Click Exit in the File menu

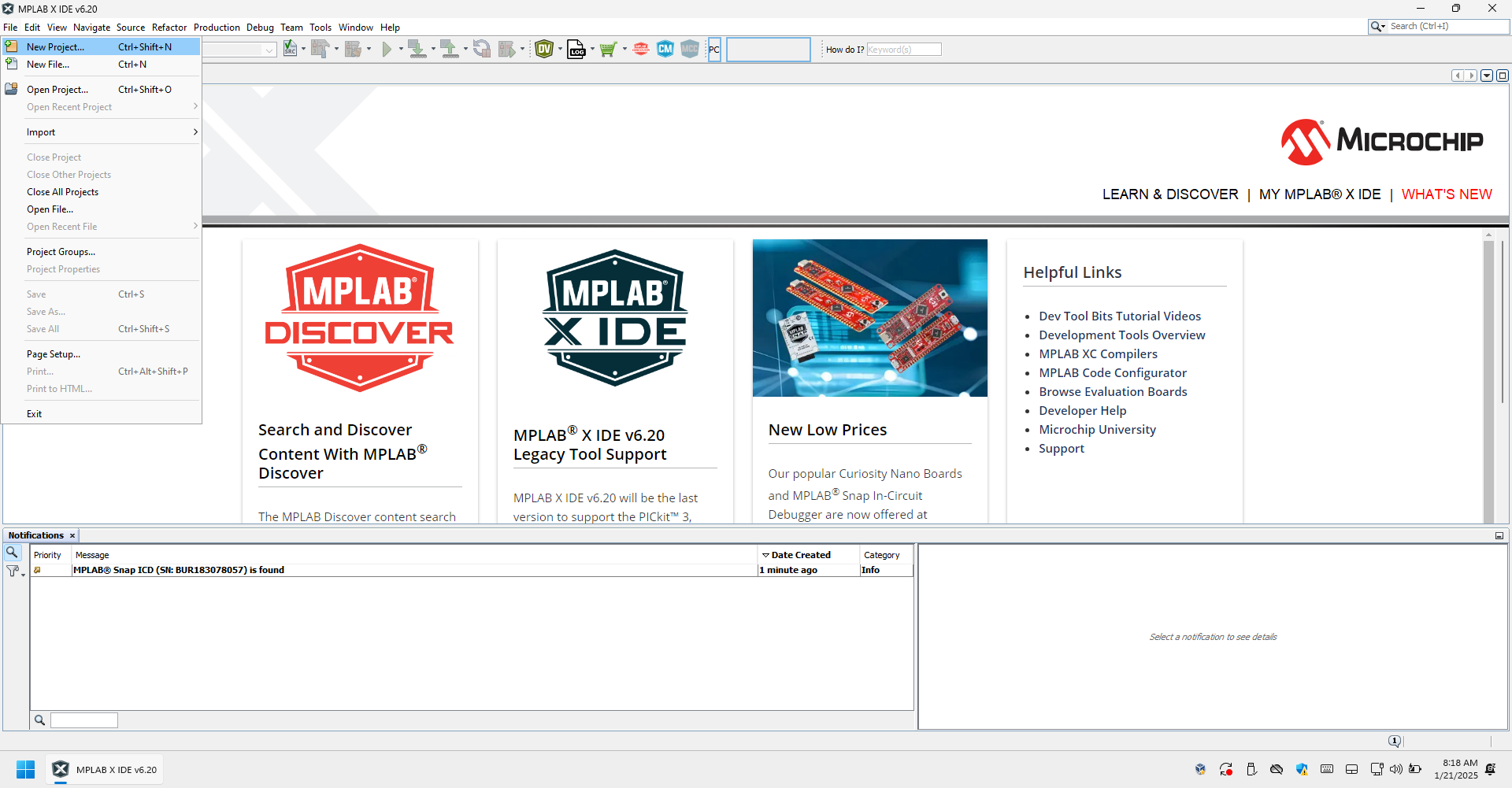(101, 414)
